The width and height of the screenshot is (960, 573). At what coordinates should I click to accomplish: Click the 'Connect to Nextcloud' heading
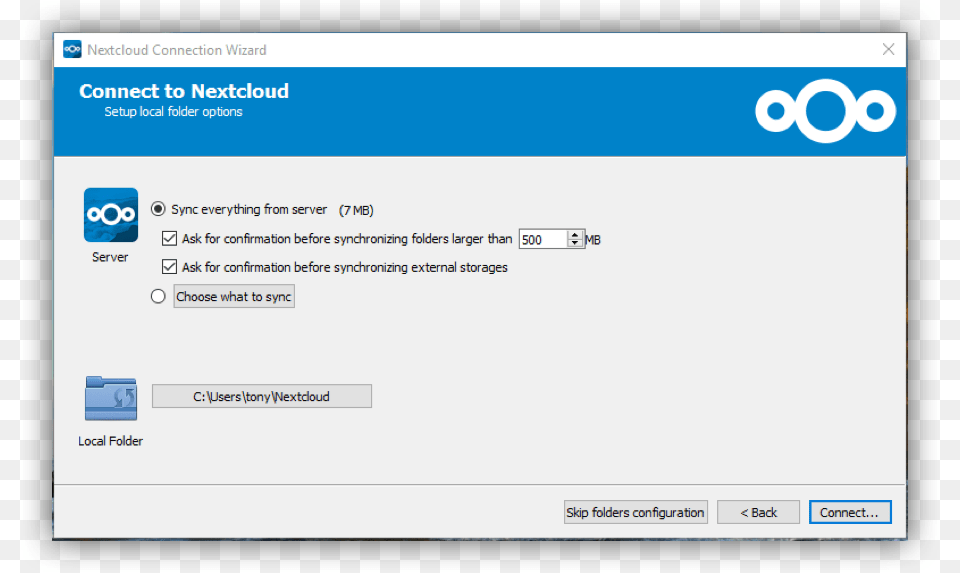pyautogui.click(x=184, y=91)
